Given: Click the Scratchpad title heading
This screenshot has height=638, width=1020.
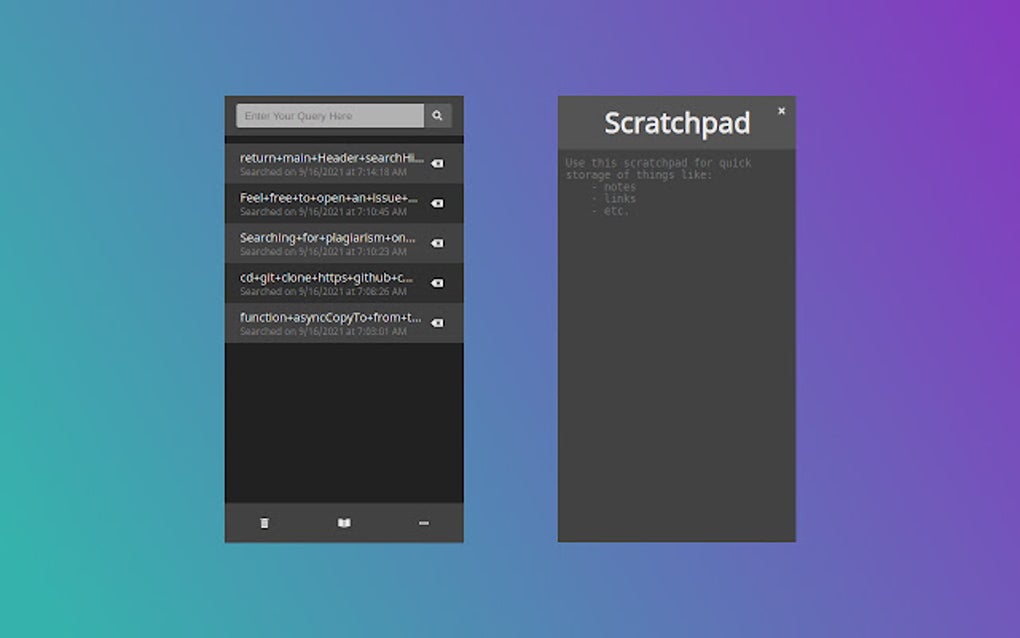Looking at the screenshot, I should [676, 123].
